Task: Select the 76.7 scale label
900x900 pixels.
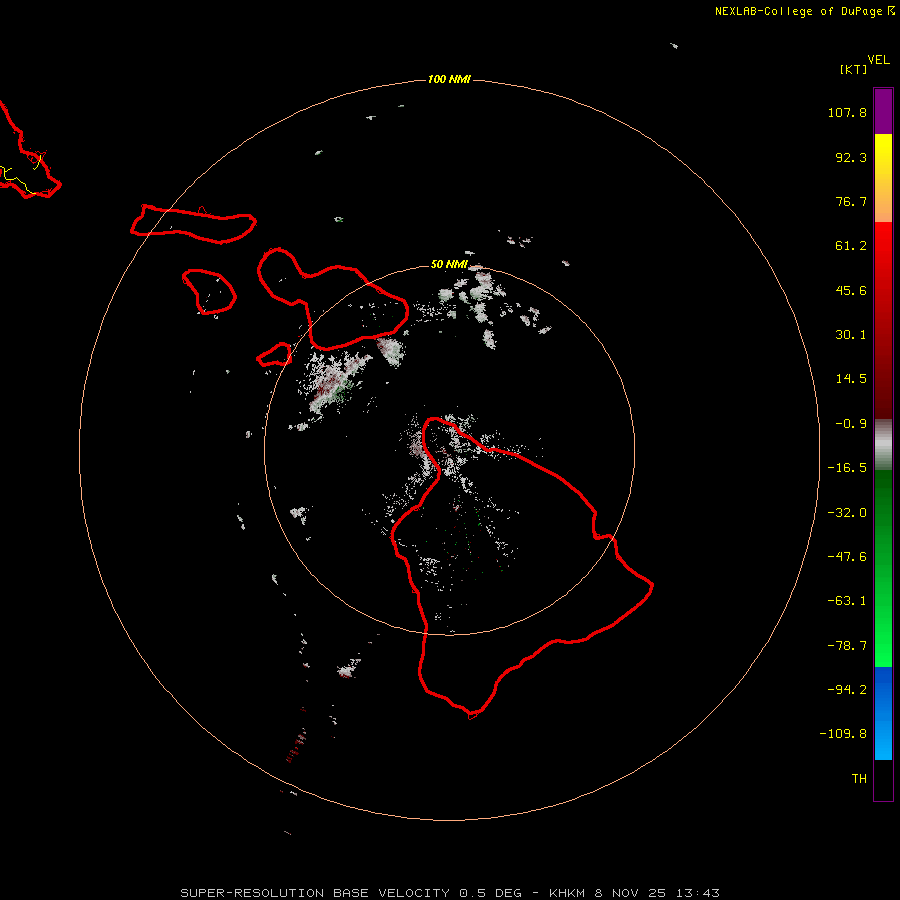Action: (851, 201)
